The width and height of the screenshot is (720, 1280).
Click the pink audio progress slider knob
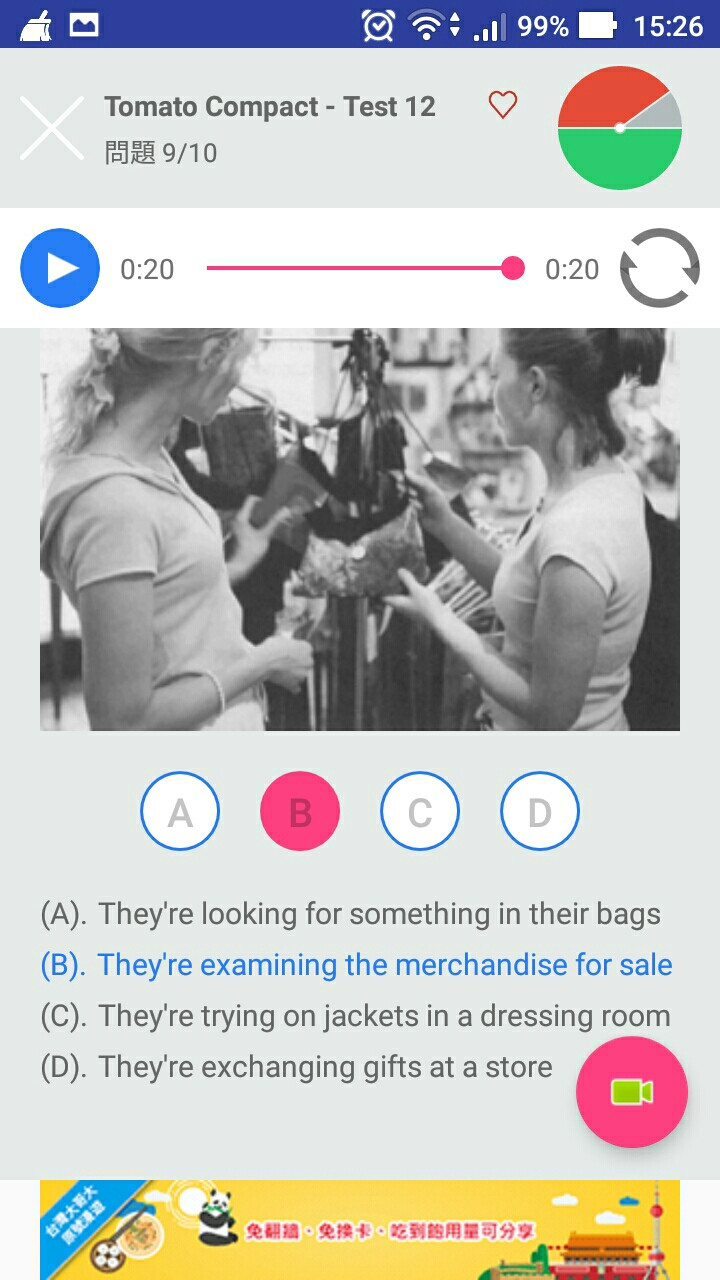click(x=513, y=268)
